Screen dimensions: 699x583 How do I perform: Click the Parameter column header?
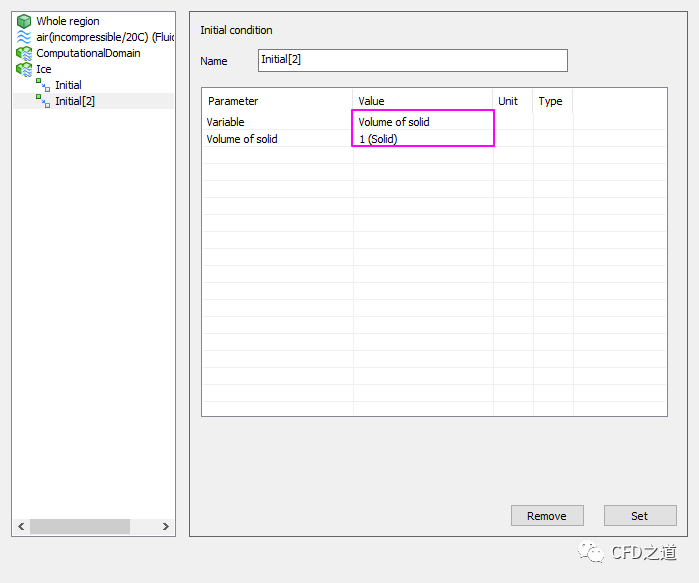pyautogui.click(x=278, y=101)
